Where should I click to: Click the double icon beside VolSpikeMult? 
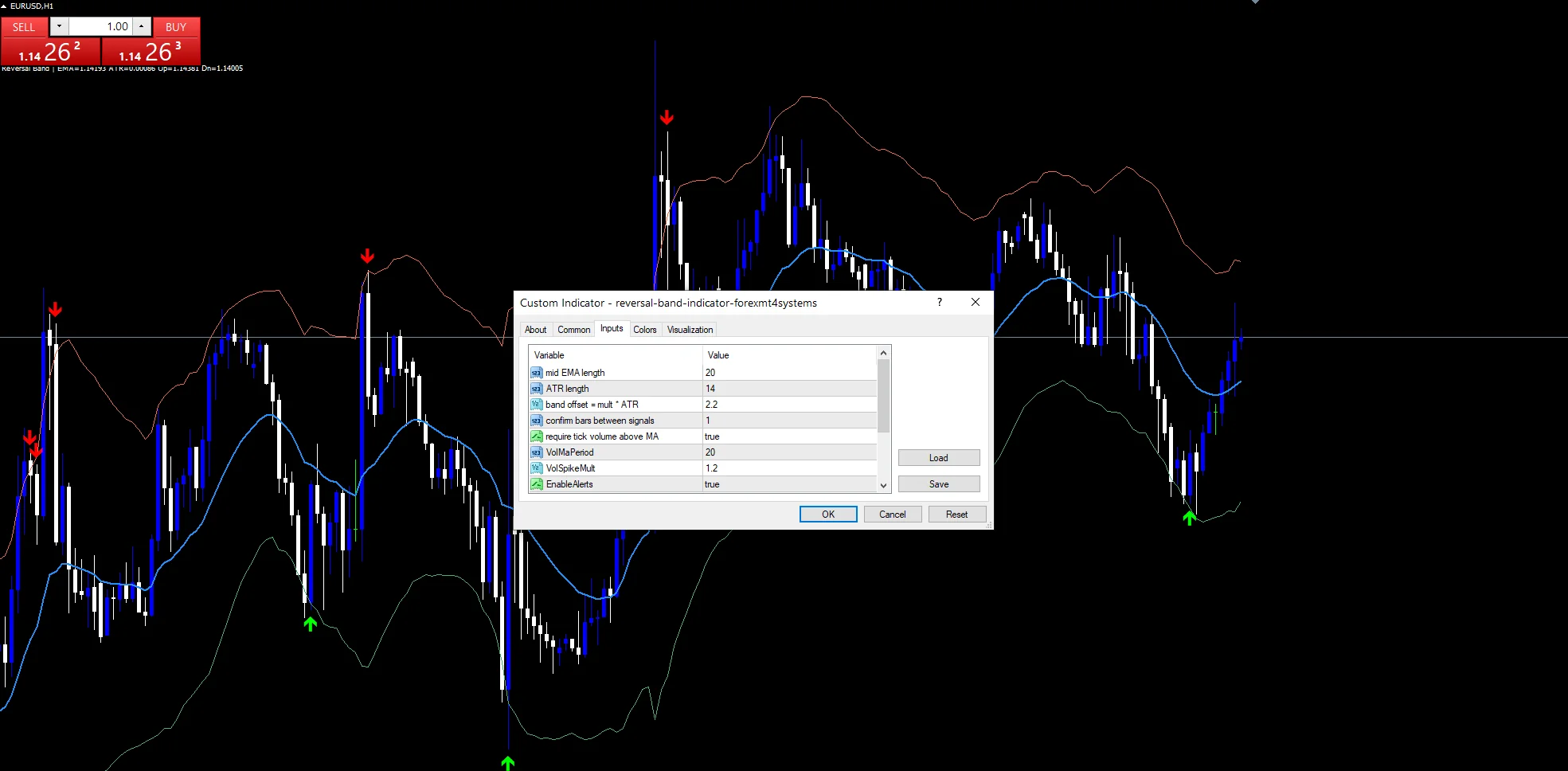(537, 468)
